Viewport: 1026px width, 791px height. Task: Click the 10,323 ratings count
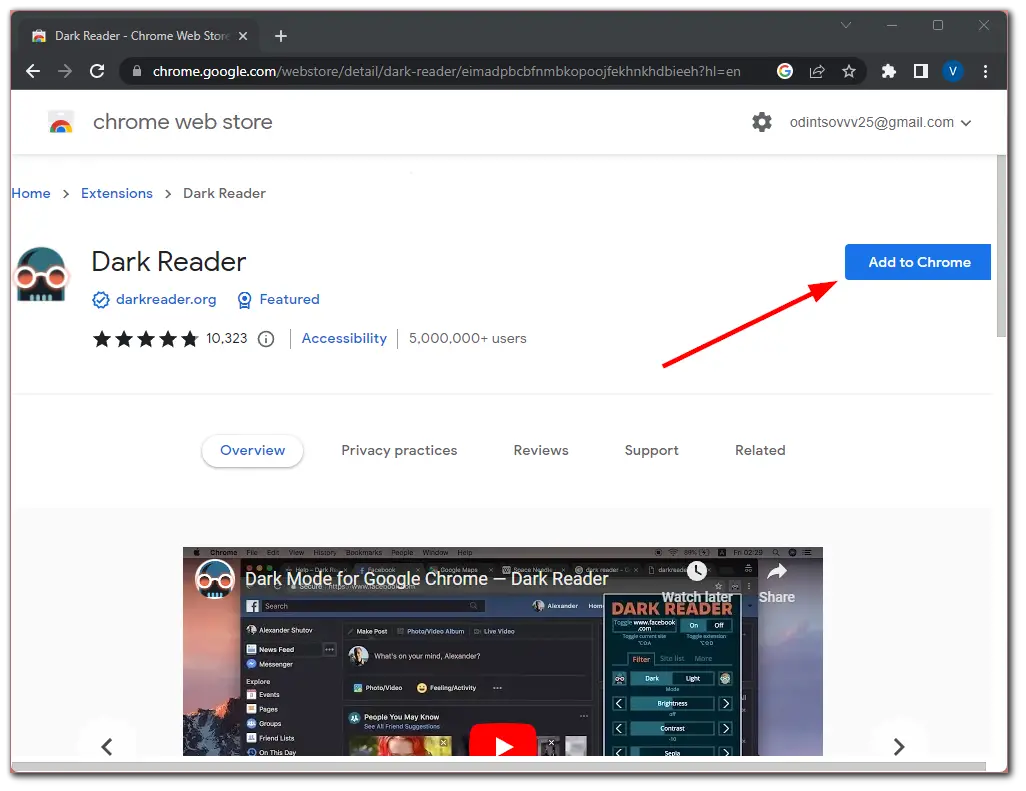tap(226, 339)
